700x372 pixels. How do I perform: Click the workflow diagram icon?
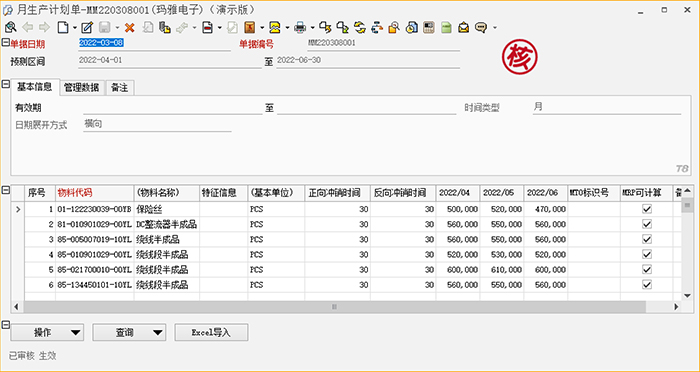coord(377,28)
